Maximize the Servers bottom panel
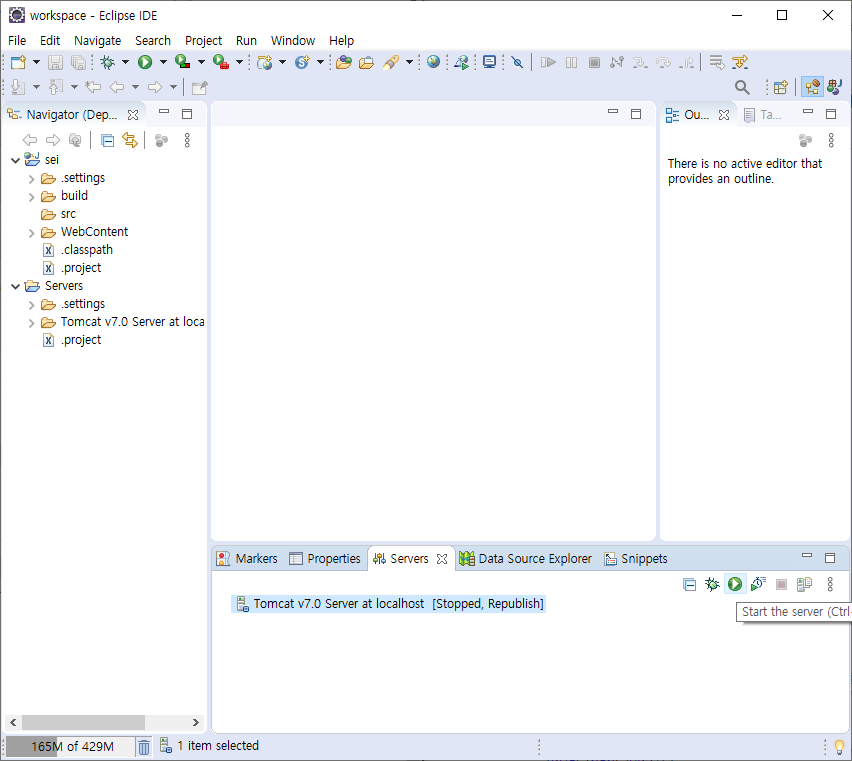This screenshot has height=761, width=852. (830, 558)
